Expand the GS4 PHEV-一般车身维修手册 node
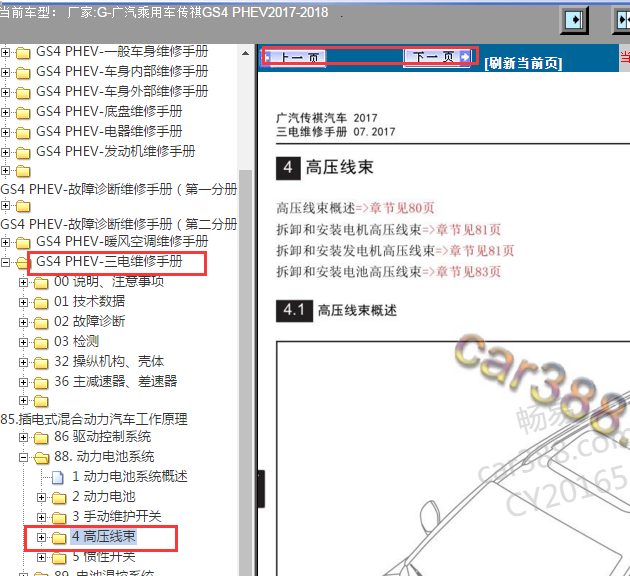Image resolution: width=630 pixels, height=576 pixels. pos(5,52)
